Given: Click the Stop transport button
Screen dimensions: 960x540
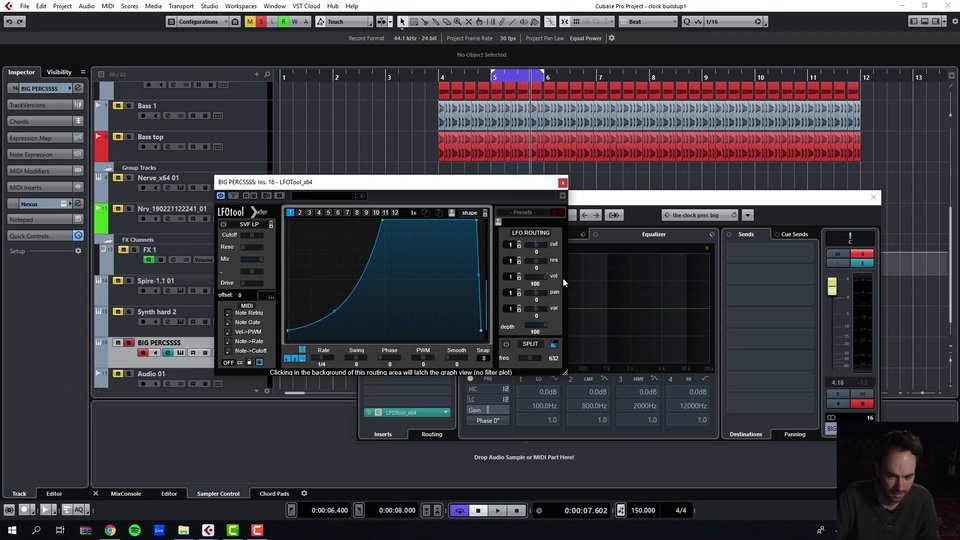Looking at the screenshot, I should click(x=478, y=510).
